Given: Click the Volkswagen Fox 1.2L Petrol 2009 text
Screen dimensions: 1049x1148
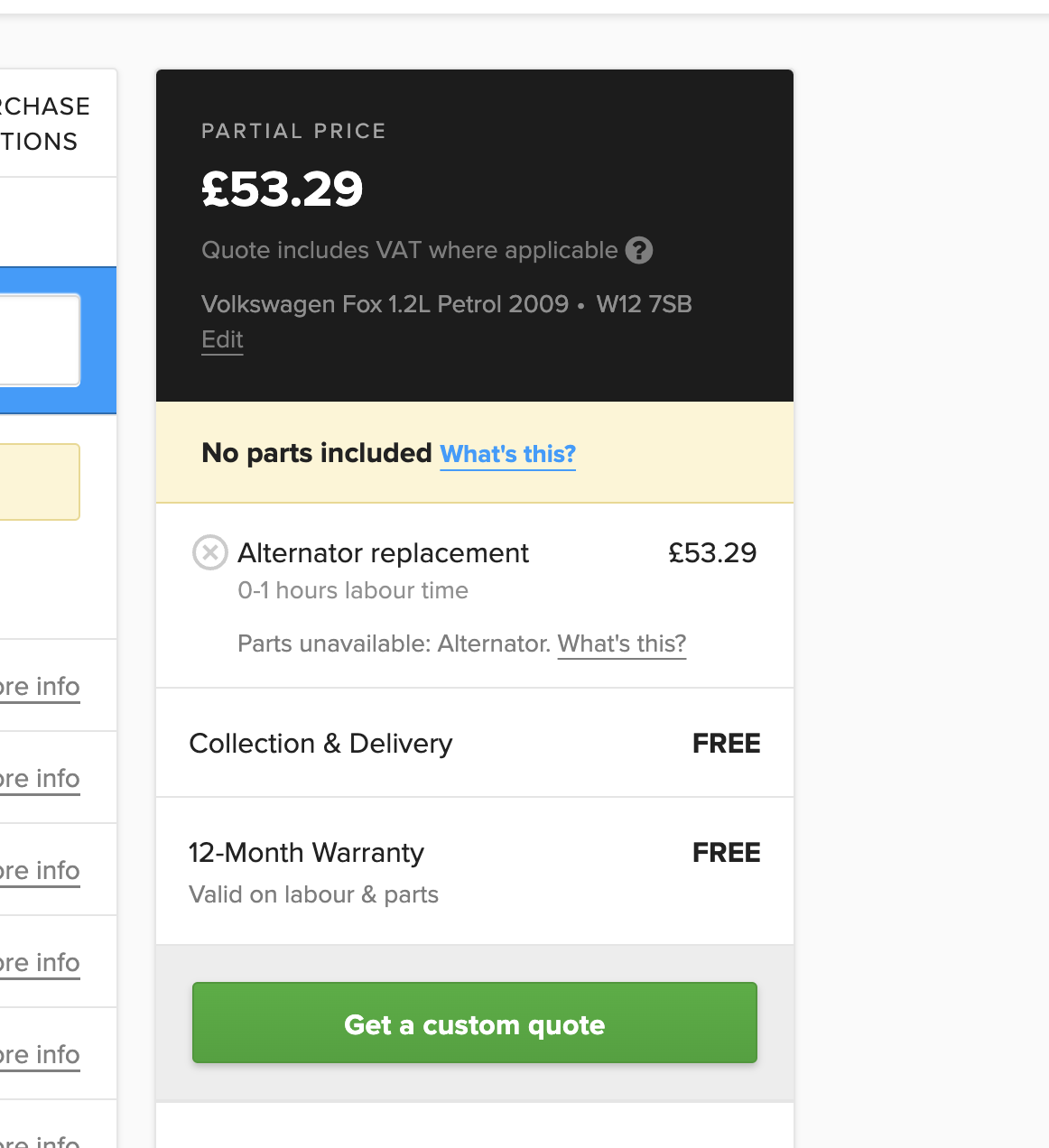Looking at the screenshot, I should pyautogui.click(x=385, y=304).
